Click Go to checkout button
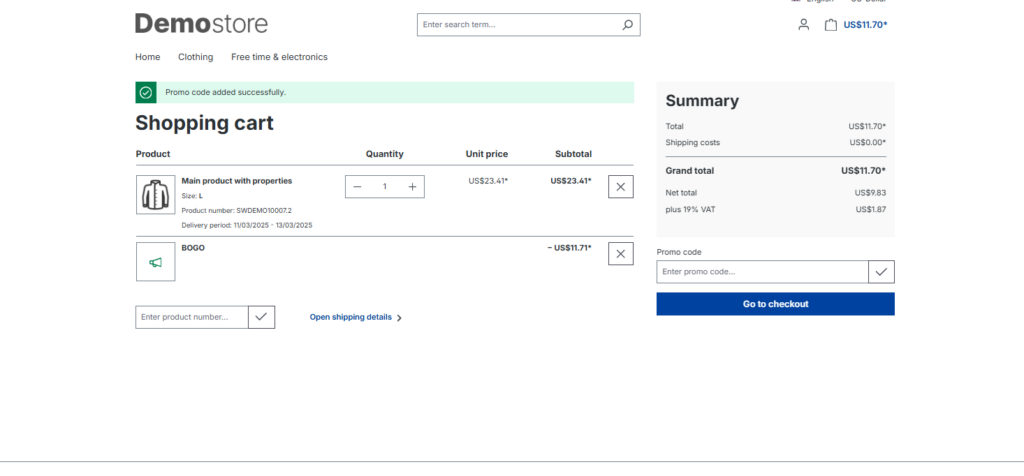 (775, 304)
